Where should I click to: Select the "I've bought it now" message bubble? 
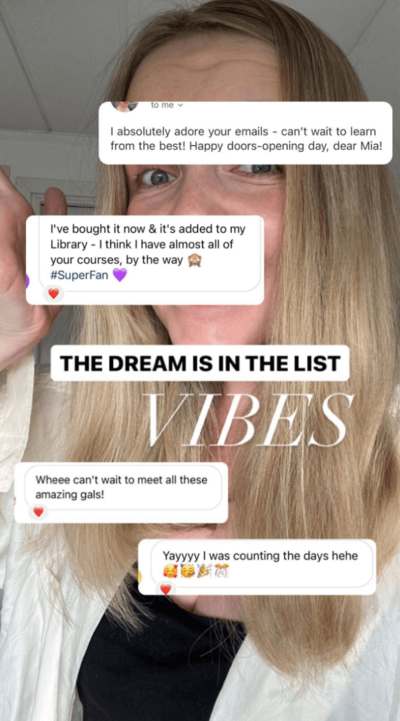[145, 260]
